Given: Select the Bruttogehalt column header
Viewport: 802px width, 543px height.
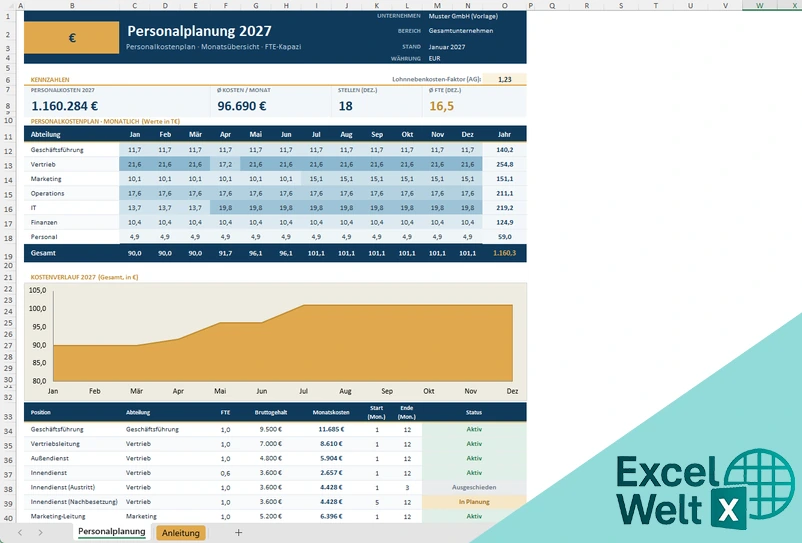Looking at the screenshot, I should coord(271,413).
